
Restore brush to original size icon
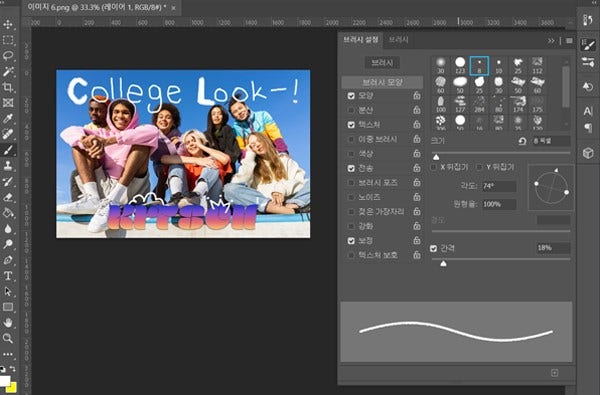tap(522, 141)
